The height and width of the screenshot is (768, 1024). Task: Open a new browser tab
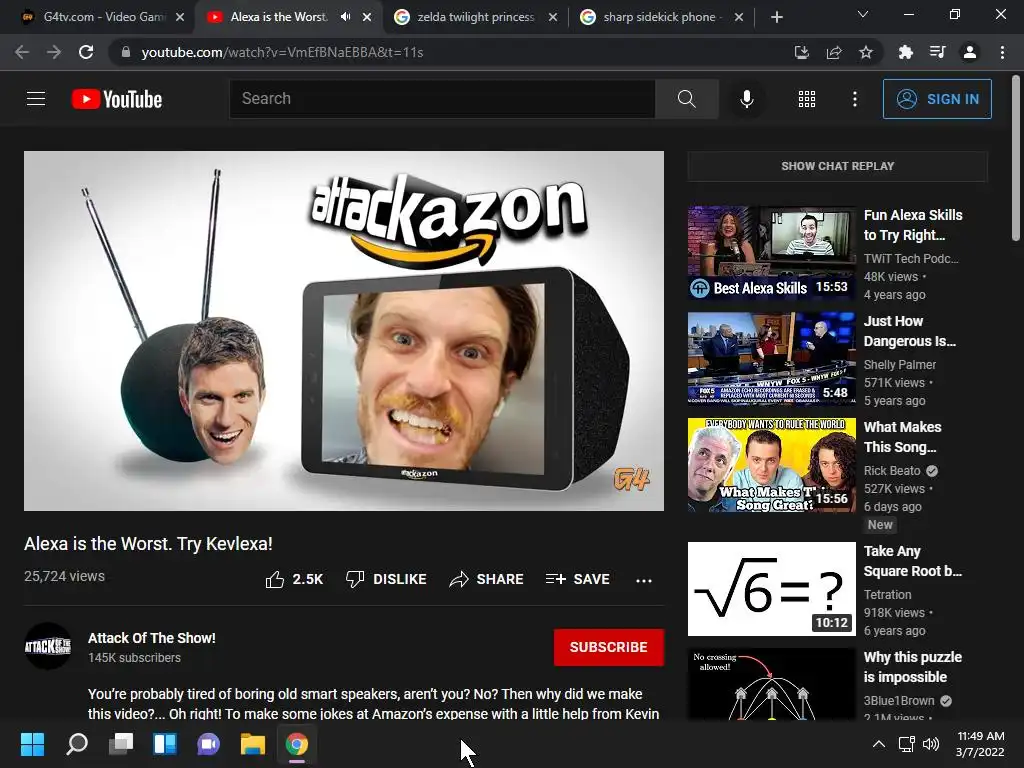776,17
